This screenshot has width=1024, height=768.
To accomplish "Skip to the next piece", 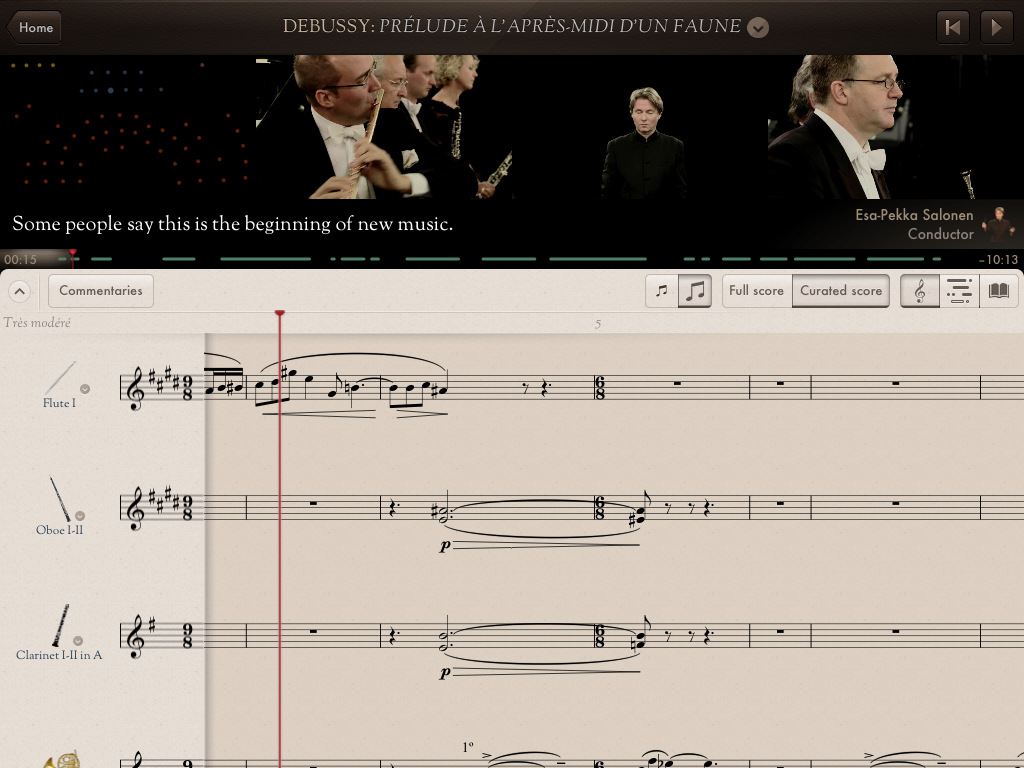I will coord(996,27).
